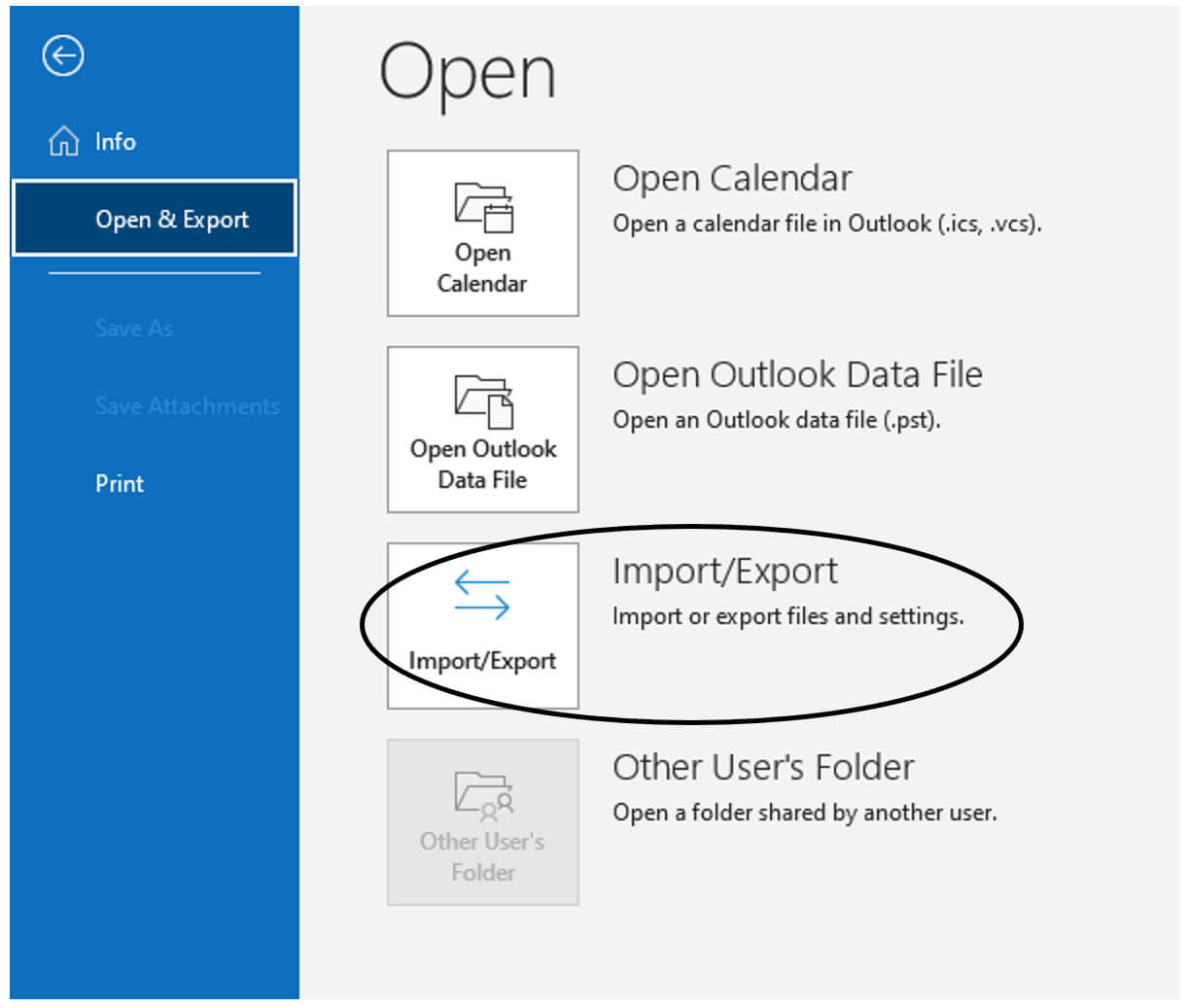
Task: Click the Open Calendar folder icon
Action: pyautogui.click(x=482, y=207)
